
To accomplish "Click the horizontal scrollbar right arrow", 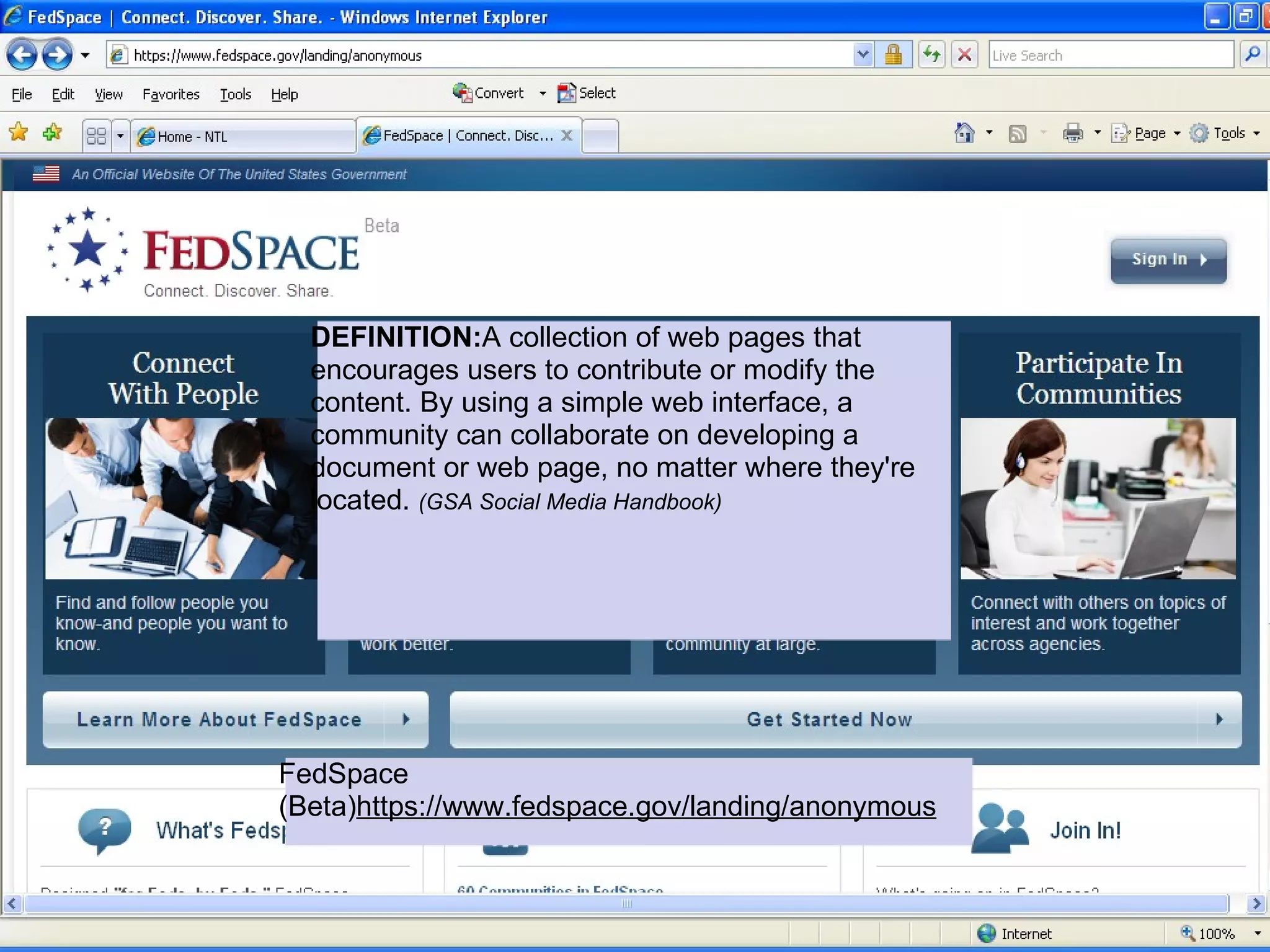I will [x=1256, y=904].
